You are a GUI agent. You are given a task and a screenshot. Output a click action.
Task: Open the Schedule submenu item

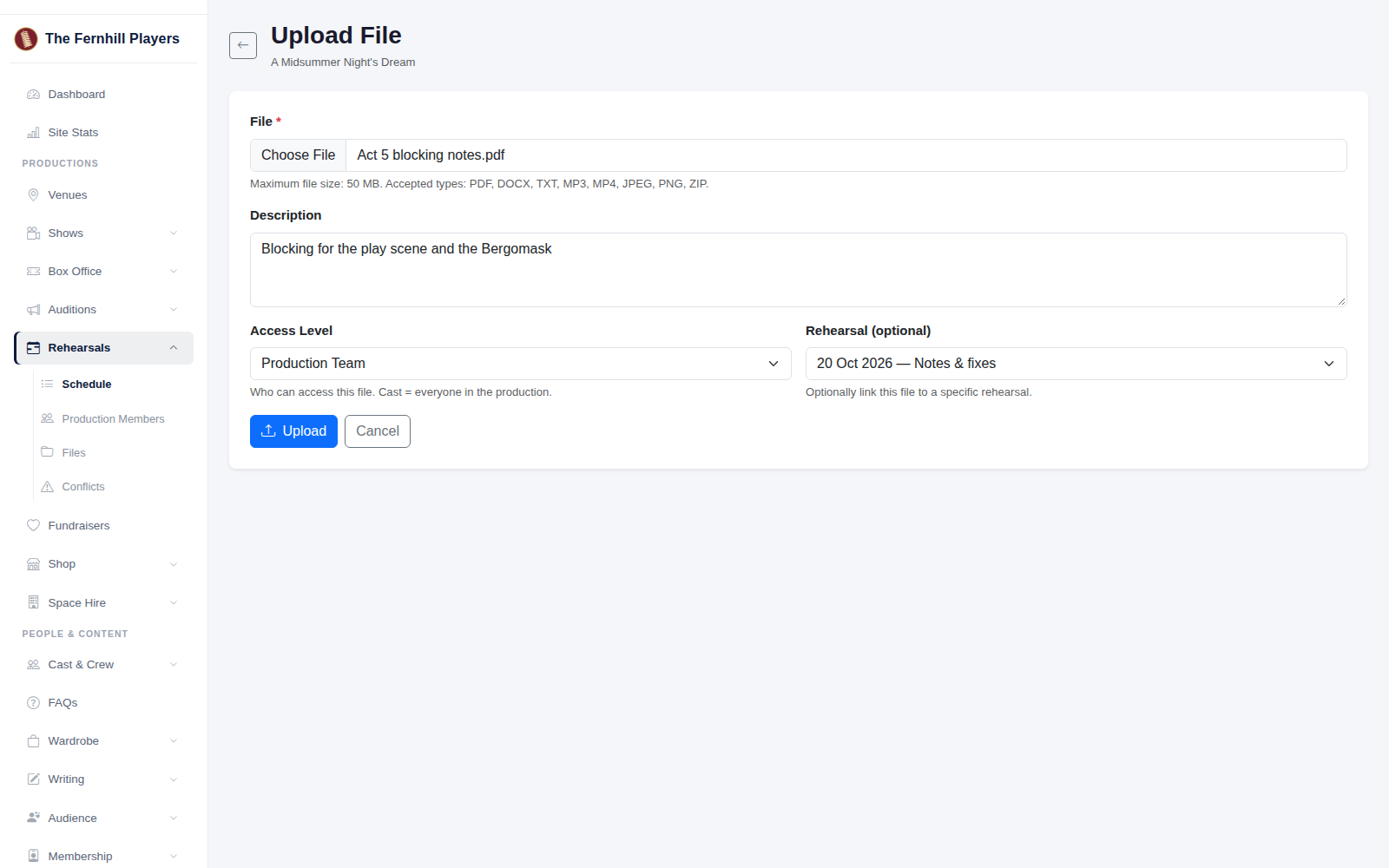[x=113, y=385]
